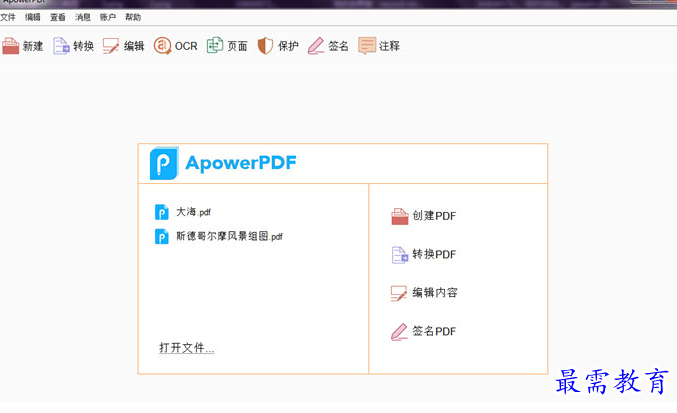677x413 pixels.
Task: Open the 编辑 menu in menu bar
Action: [33, 17]
